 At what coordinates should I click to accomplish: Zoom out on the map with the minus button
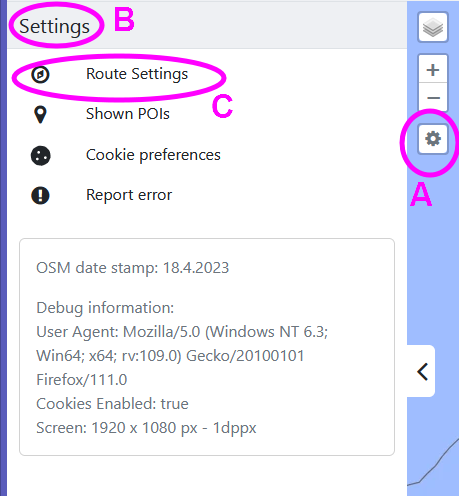coord(433,98)
